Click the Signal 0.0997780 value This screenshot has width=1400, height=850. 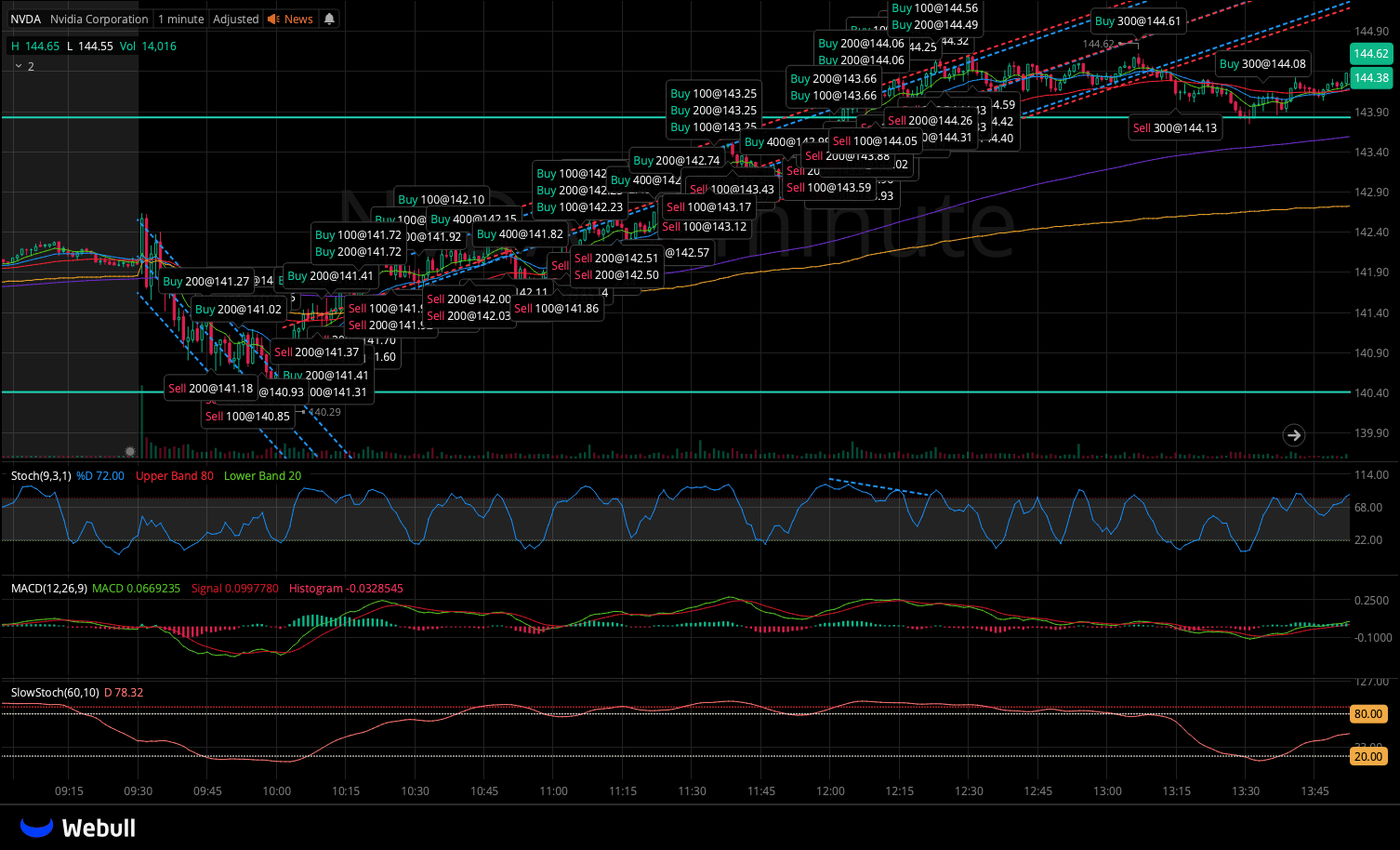point(235,589)
